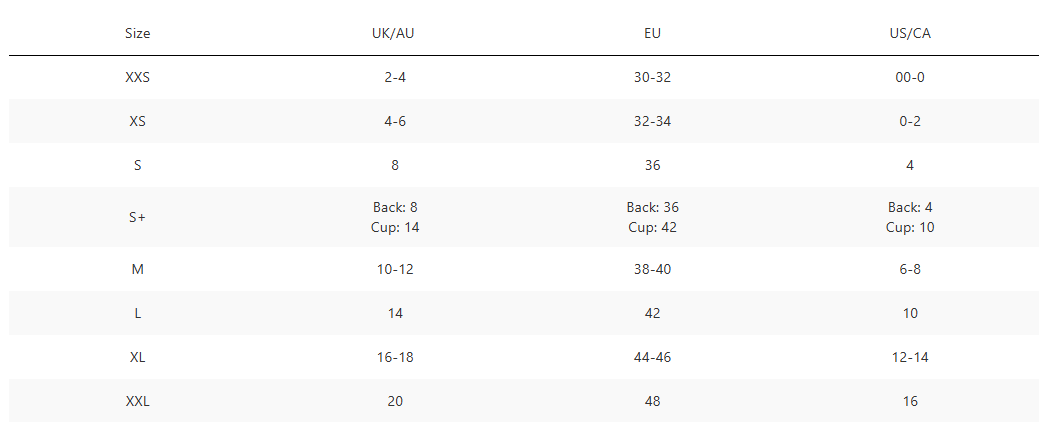Screen dimensions: 1039x422
Task: Click EU Back: 36 Cup: 42 cell
Action: 653,217
